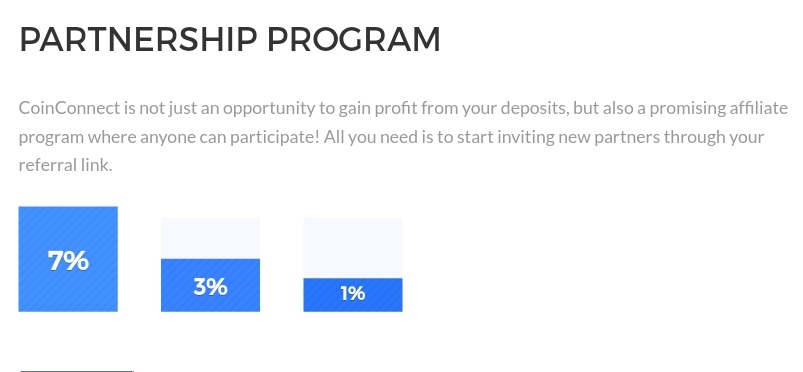Click the PARTNERSHIP PROGRAM heading
Screen dimensions: 803x372
coord(229,39)
